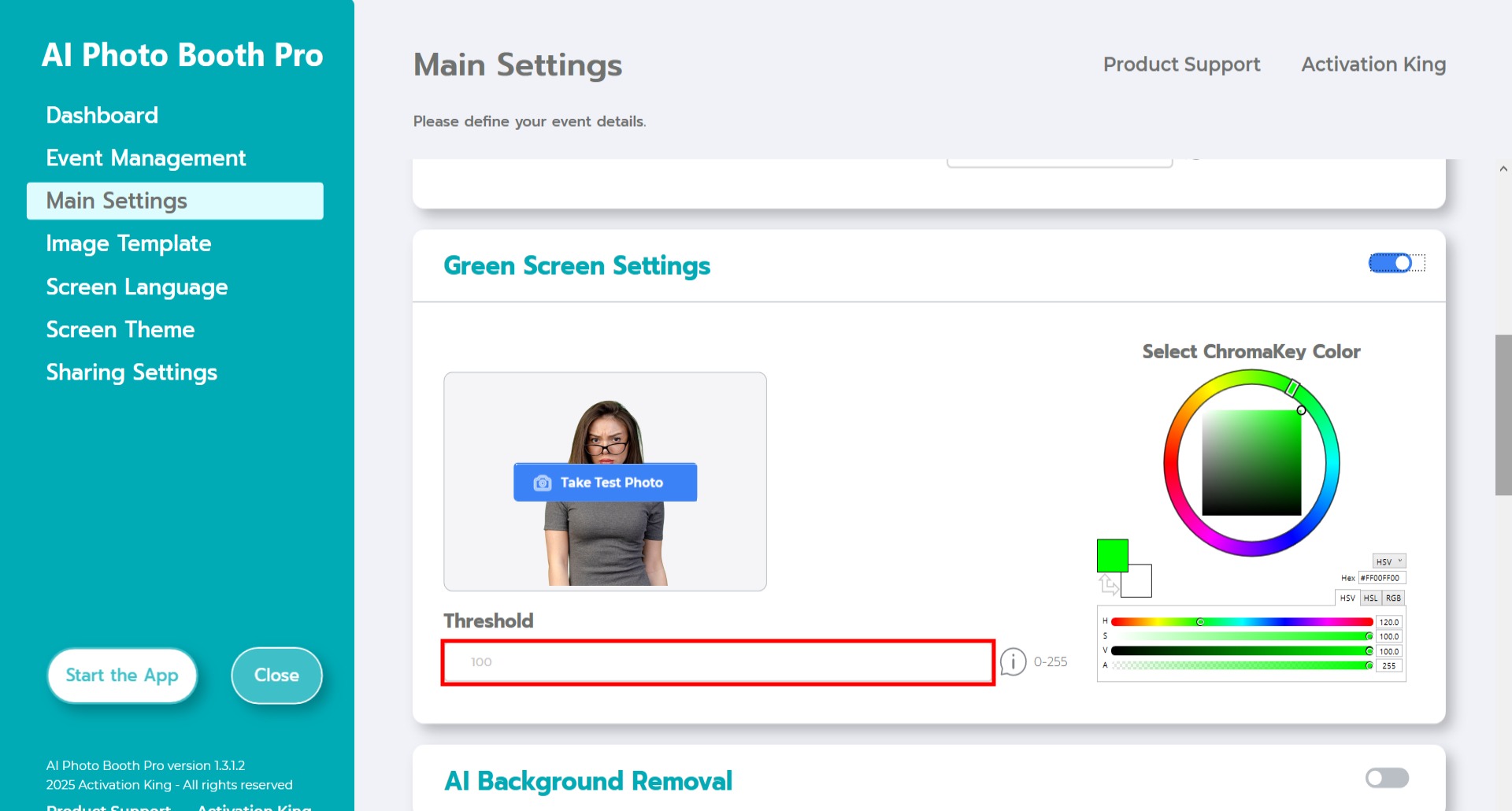1512x811 pixels.
Task: Disable the Green Screen Settings toggle
Action: pyautogui.click(x=1395, y=263)
